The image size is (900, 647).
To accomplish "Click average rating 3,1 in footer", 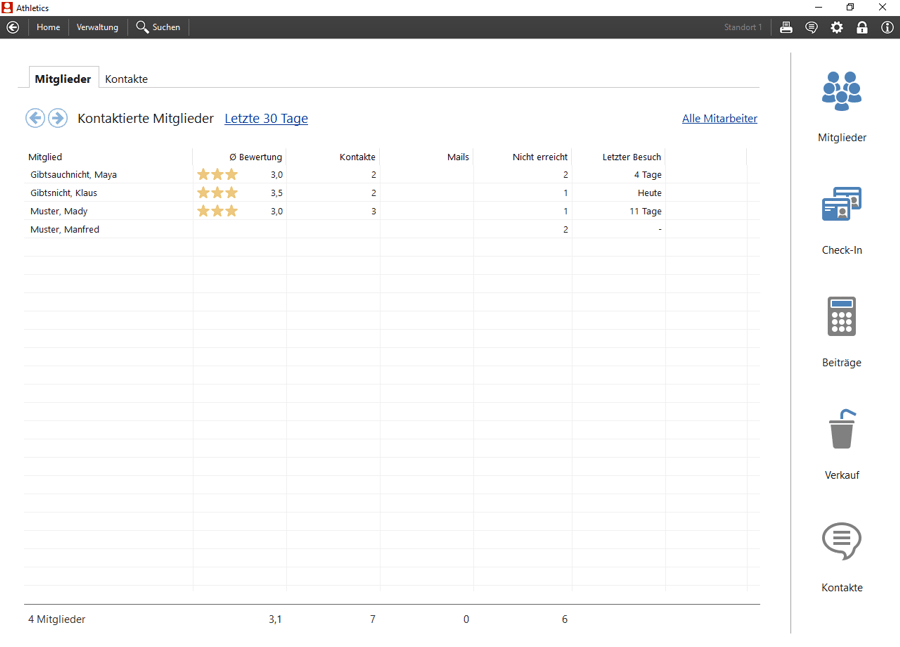I will click(x=275, y=619).
